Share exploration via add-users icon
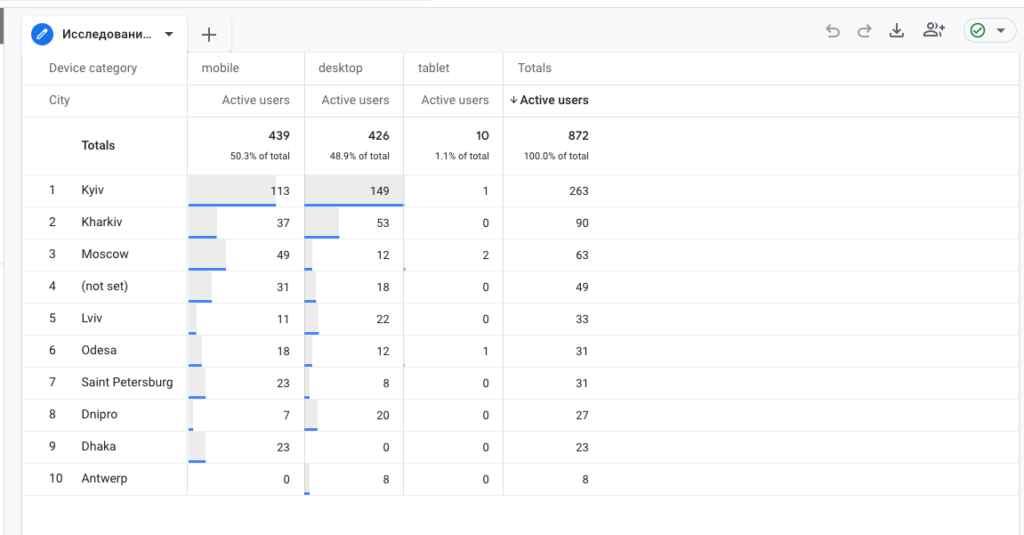Screen dimensions: 1024x535 (934, 31)
